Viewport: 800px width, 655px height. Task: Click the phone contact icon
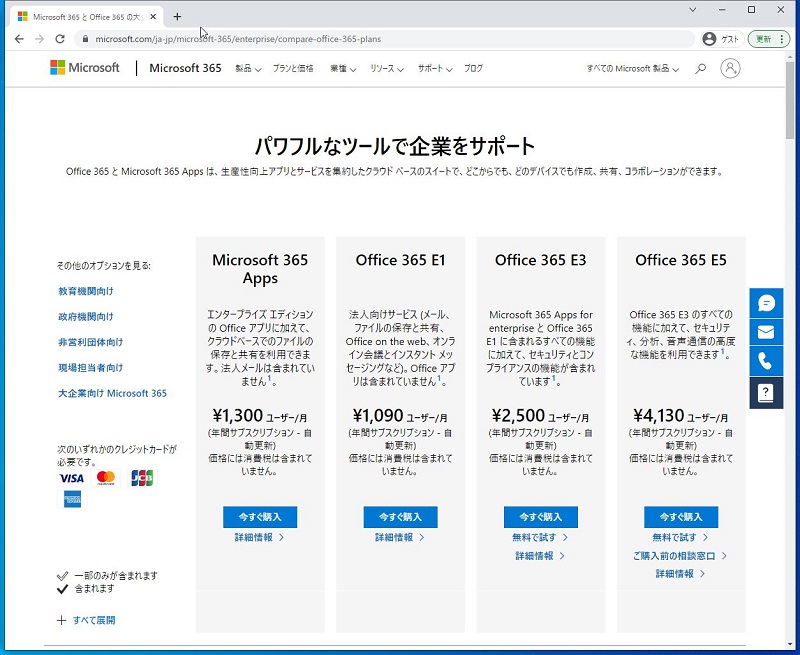pos(766,362)
